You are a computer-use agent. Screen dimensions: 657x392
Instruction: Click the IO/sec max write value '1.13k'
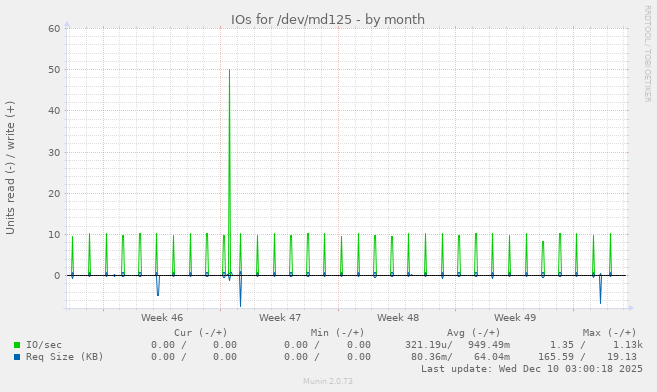(x=628, y=345)
